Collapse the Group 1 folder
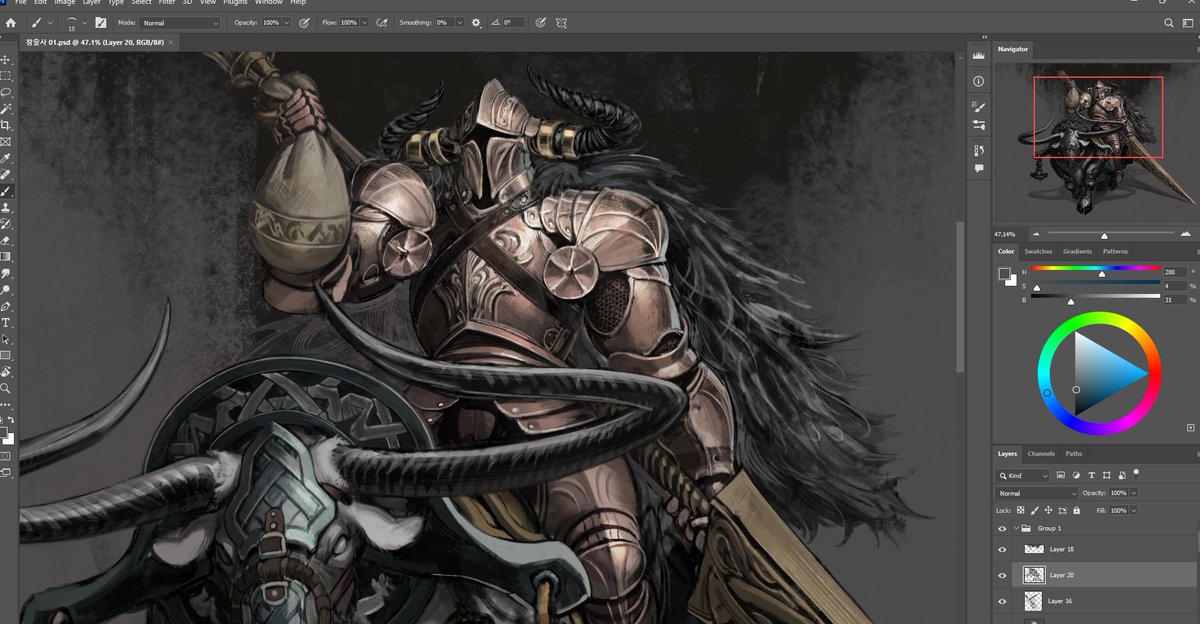 pyautogui.click(x=1017, y=528)
